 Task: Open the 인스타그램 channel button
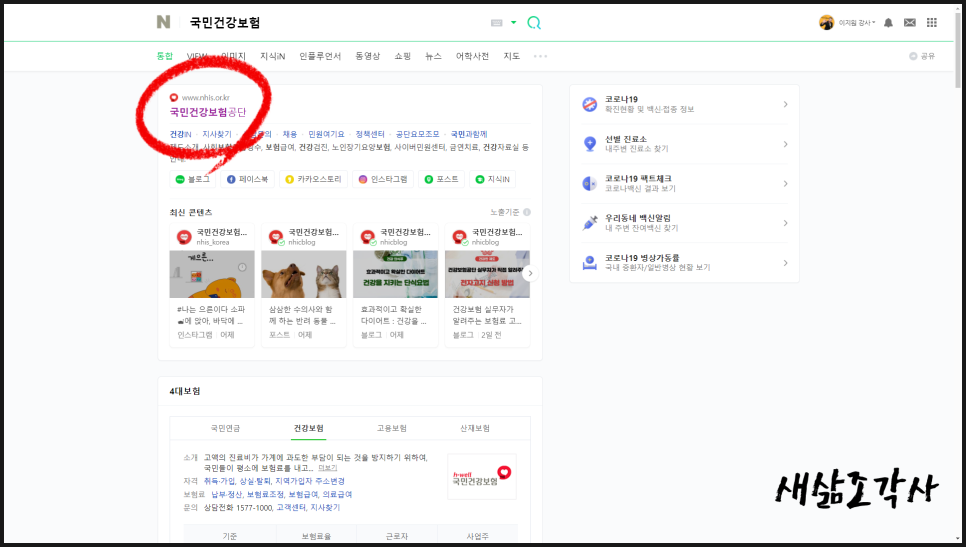point(383,179)
